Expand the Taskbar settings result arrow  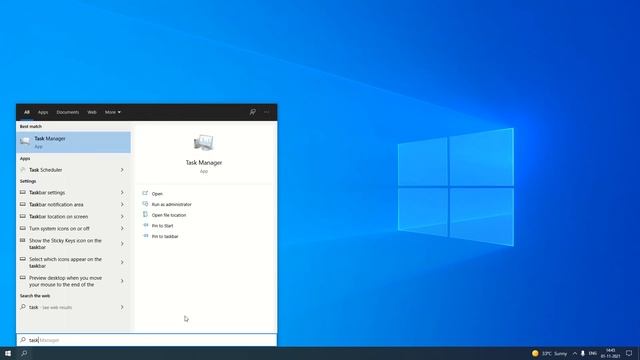point(122,192)
